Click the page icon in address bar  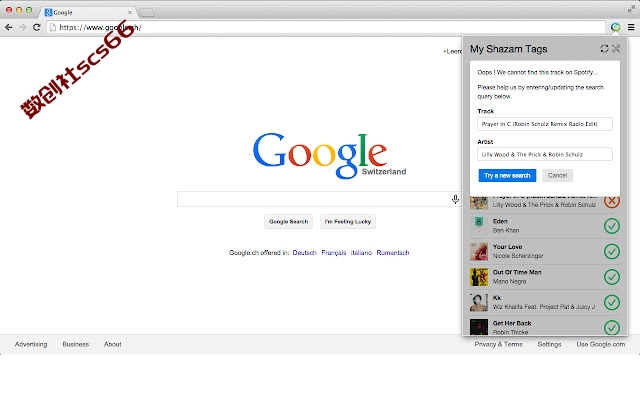coord(53,27)
